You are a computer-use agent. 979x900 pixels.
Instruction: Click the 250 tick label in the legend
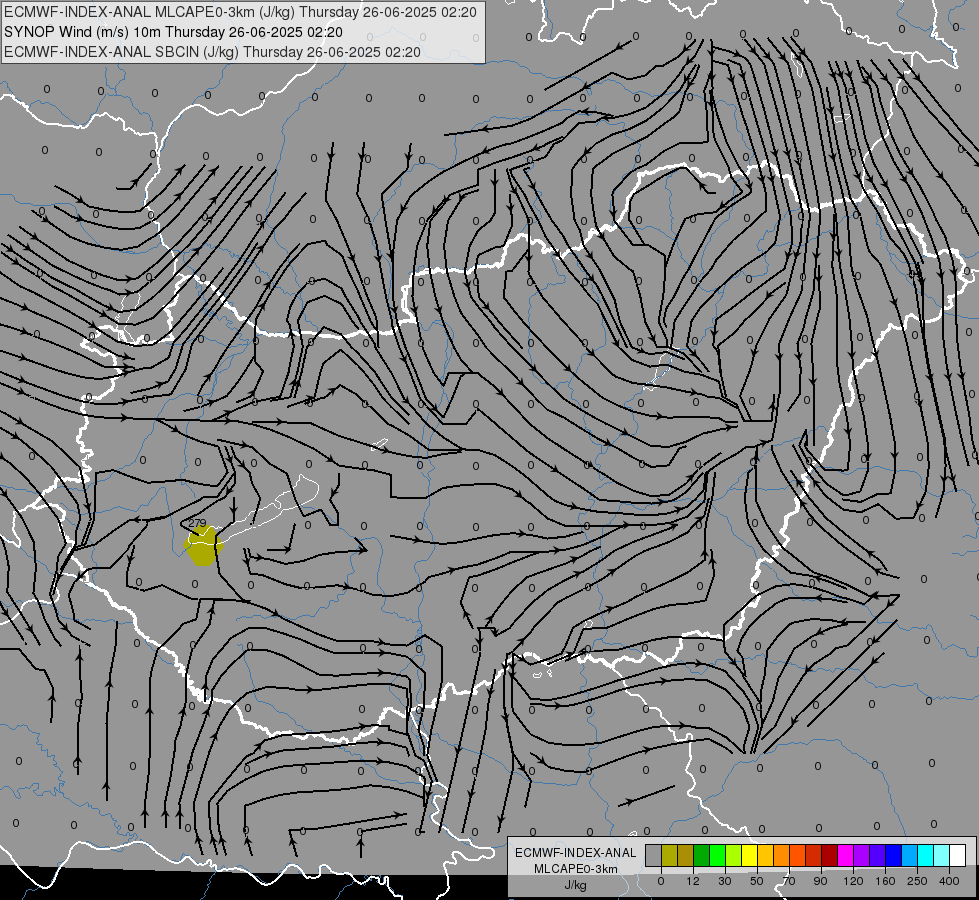click(917, 881)
